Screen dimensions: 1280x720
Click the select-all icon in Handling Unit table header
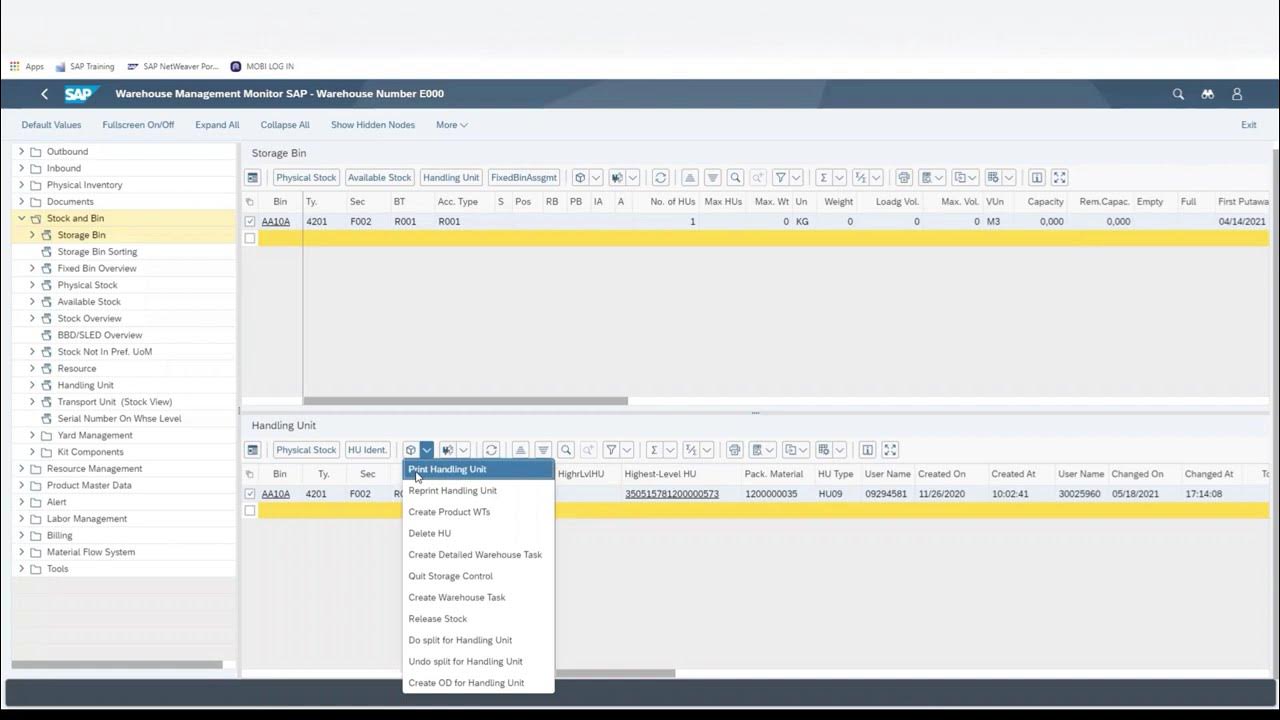(x=250, y=474)
